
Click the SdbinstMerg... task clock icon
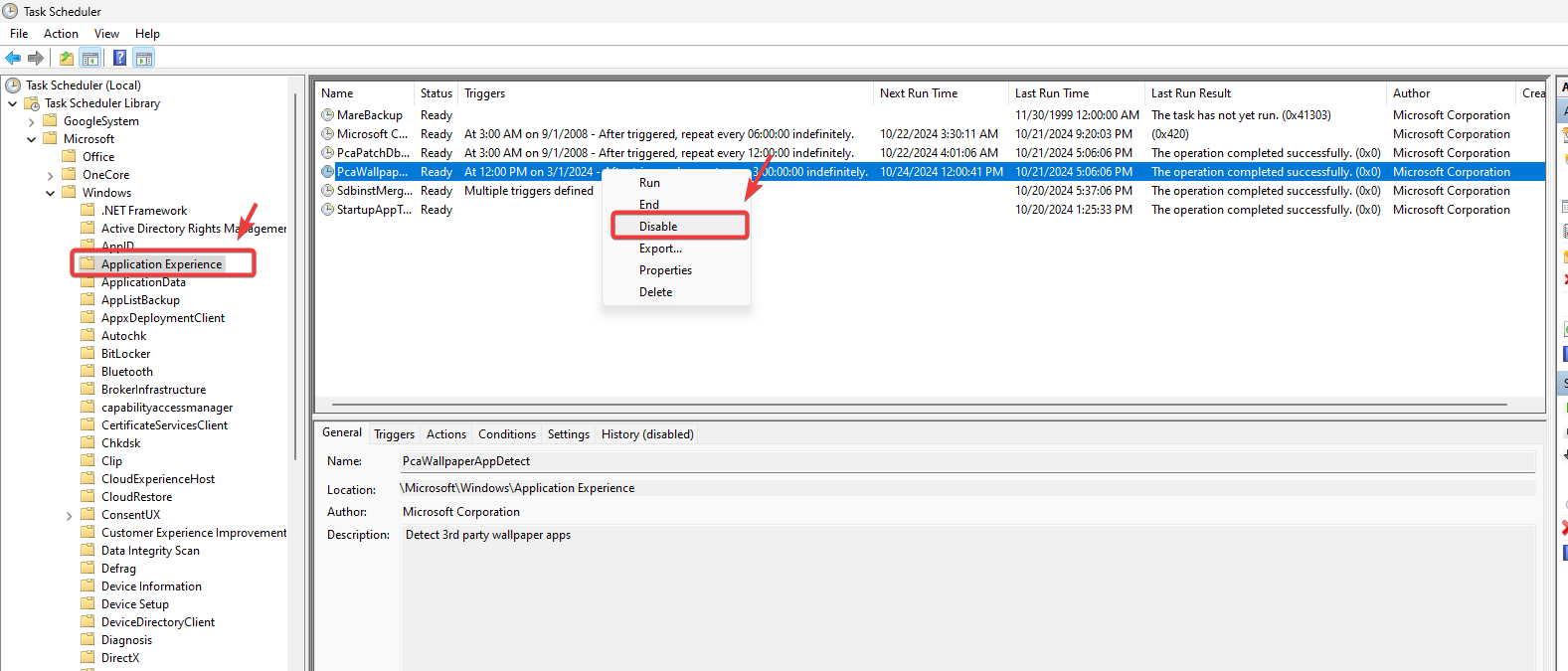click(x=327, y=191)
